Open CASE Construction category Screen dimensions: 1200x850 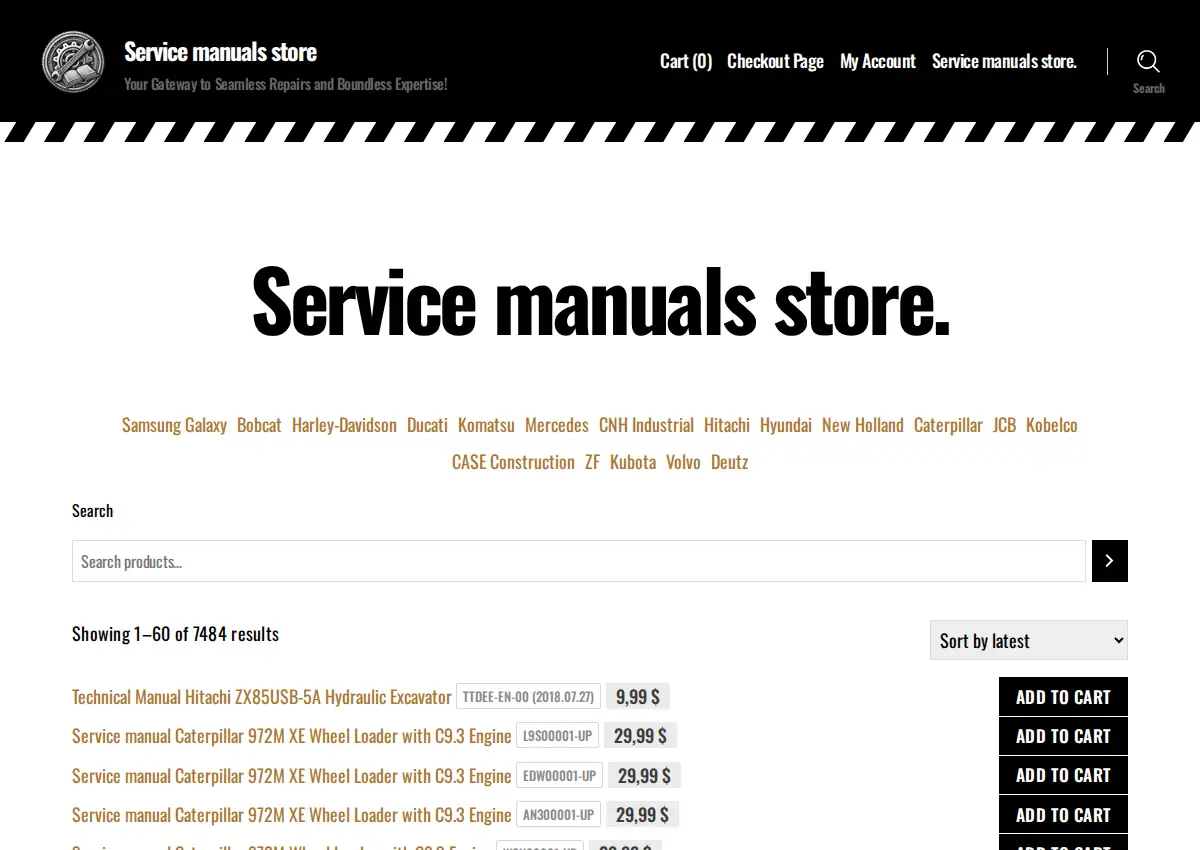tap(513, 462)
